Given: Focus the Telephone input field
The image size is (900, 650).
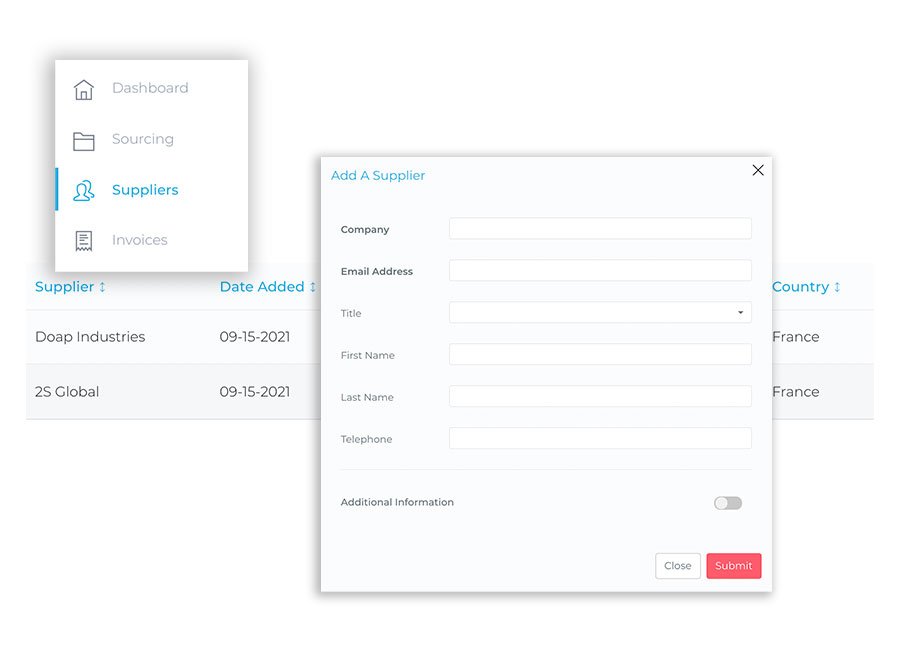Looking at the screenshot, I should click(x=600, y=439).
